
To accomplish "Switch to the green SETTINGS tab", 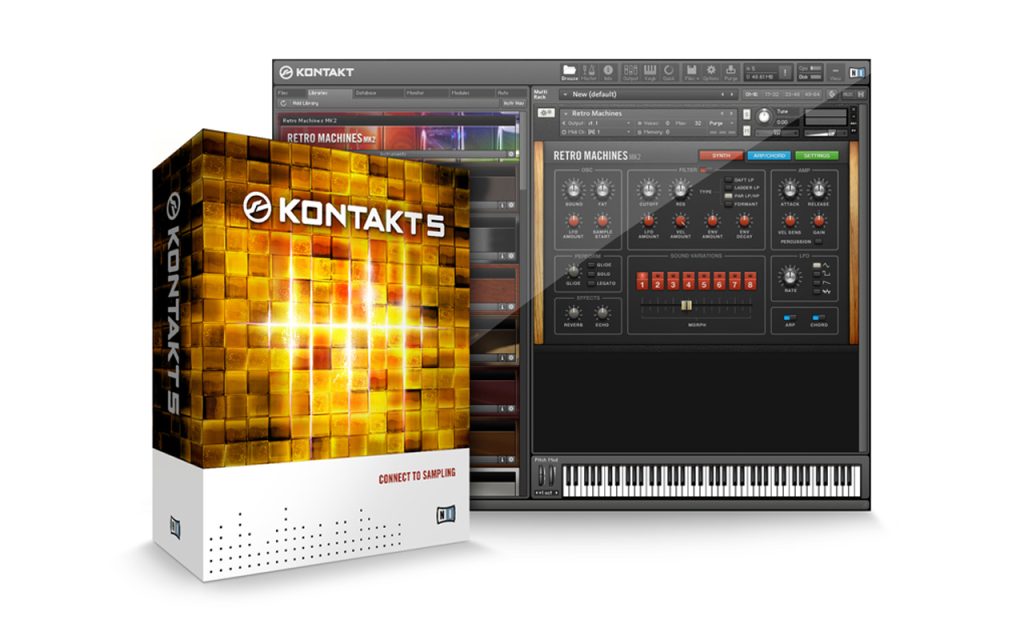I will point(816,155).
